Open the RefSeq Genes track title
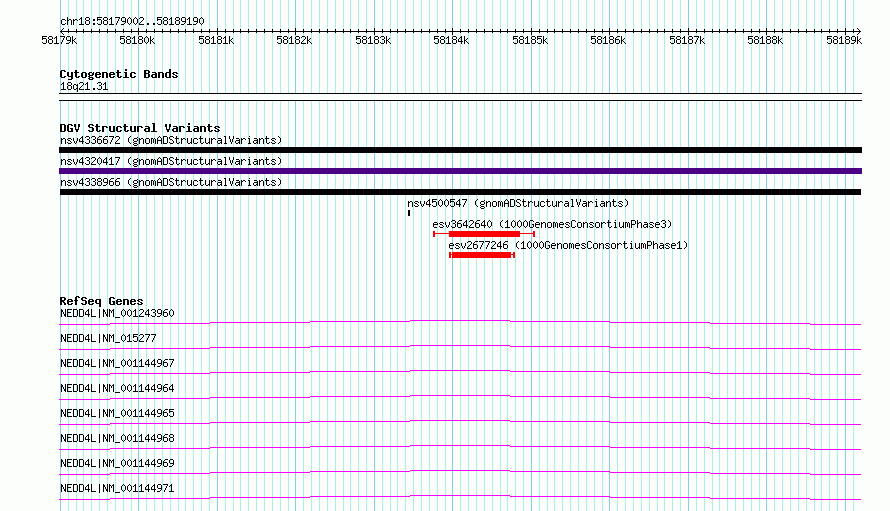 102,301
